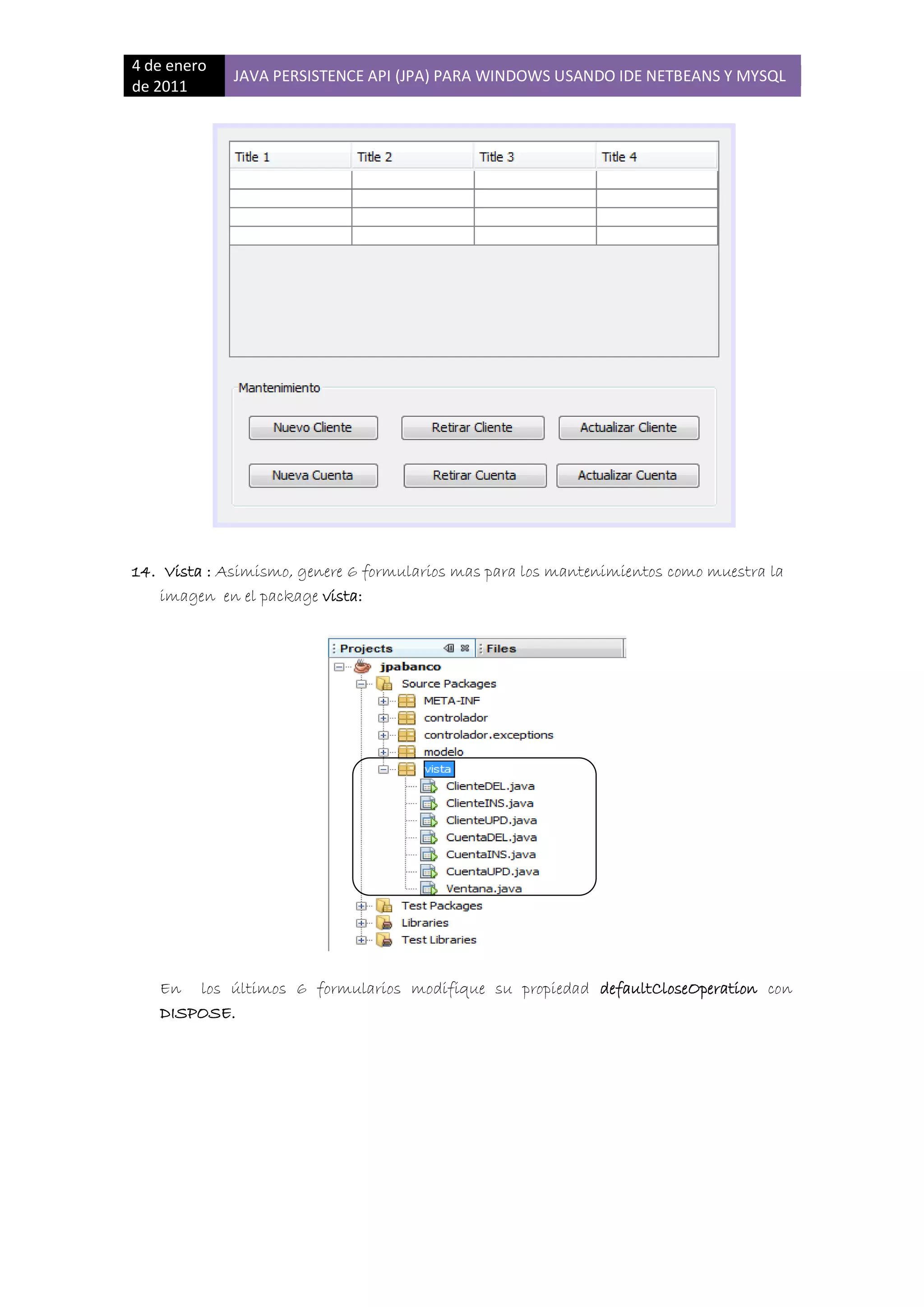Select the Projects tab
Viewport: 924px width, 1307px height.
tap(366, 649)
